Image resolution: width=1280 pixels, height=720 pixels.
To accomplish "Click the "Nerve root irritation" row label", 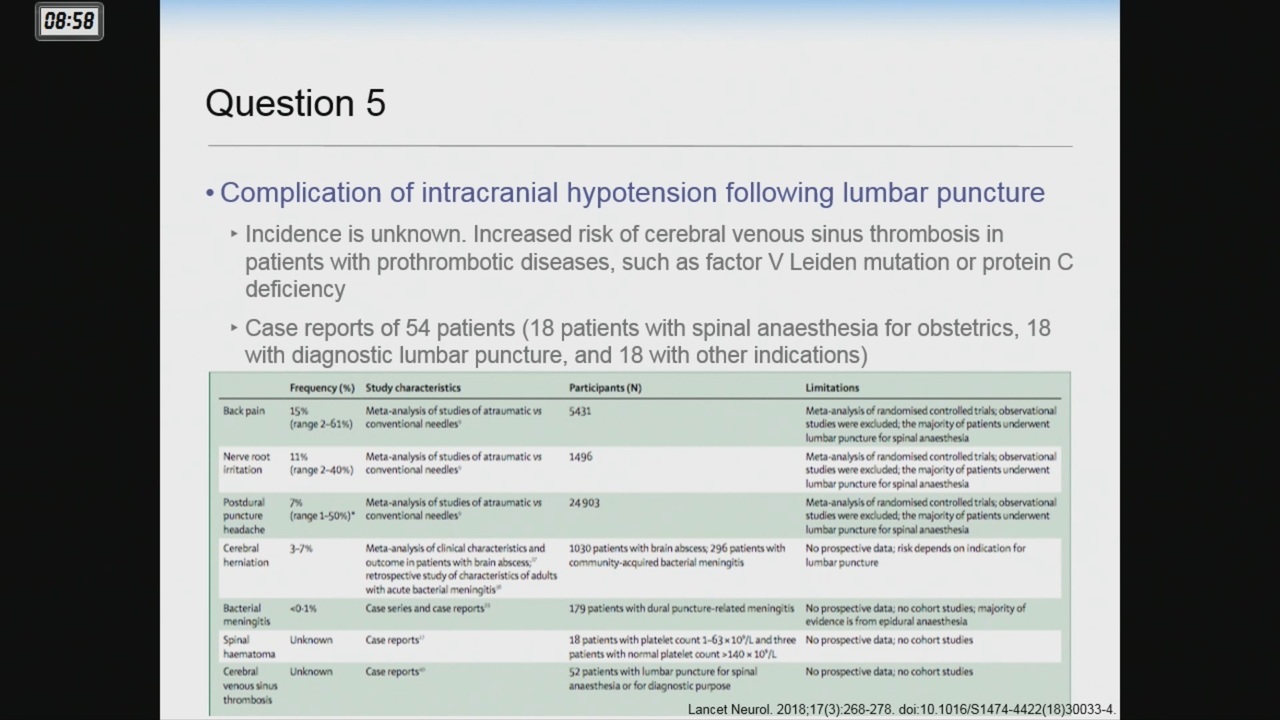I will tap(245, 463).
